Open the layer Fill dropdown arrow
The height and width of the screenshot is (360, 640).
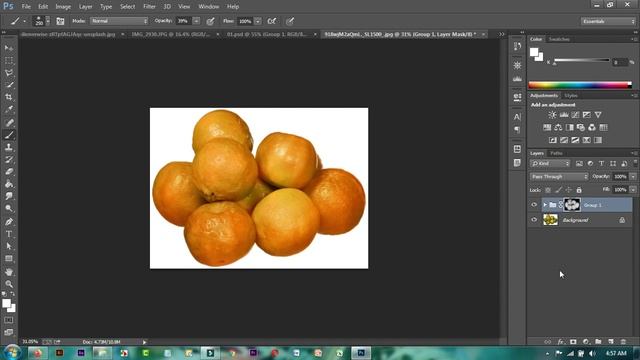pyautogui.click(x=633, y=190)
